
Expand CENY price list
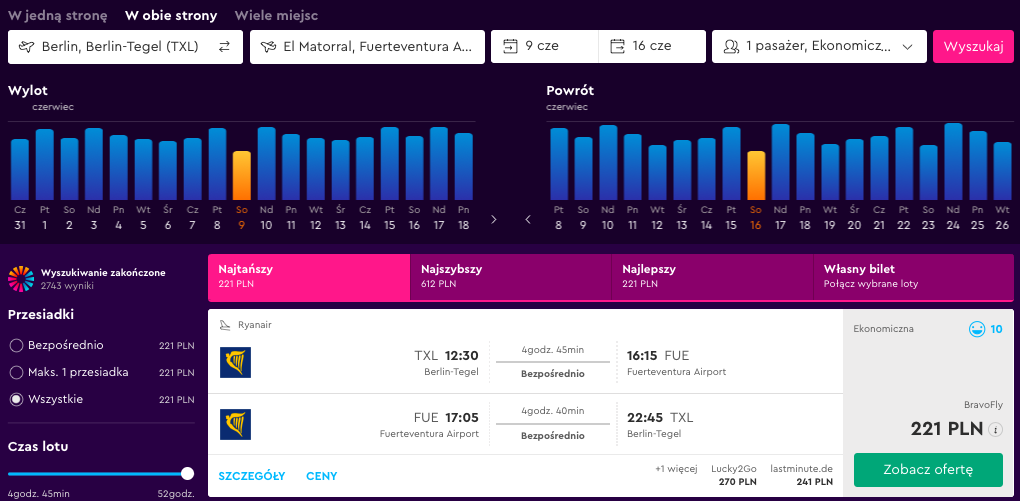(321, 476)
